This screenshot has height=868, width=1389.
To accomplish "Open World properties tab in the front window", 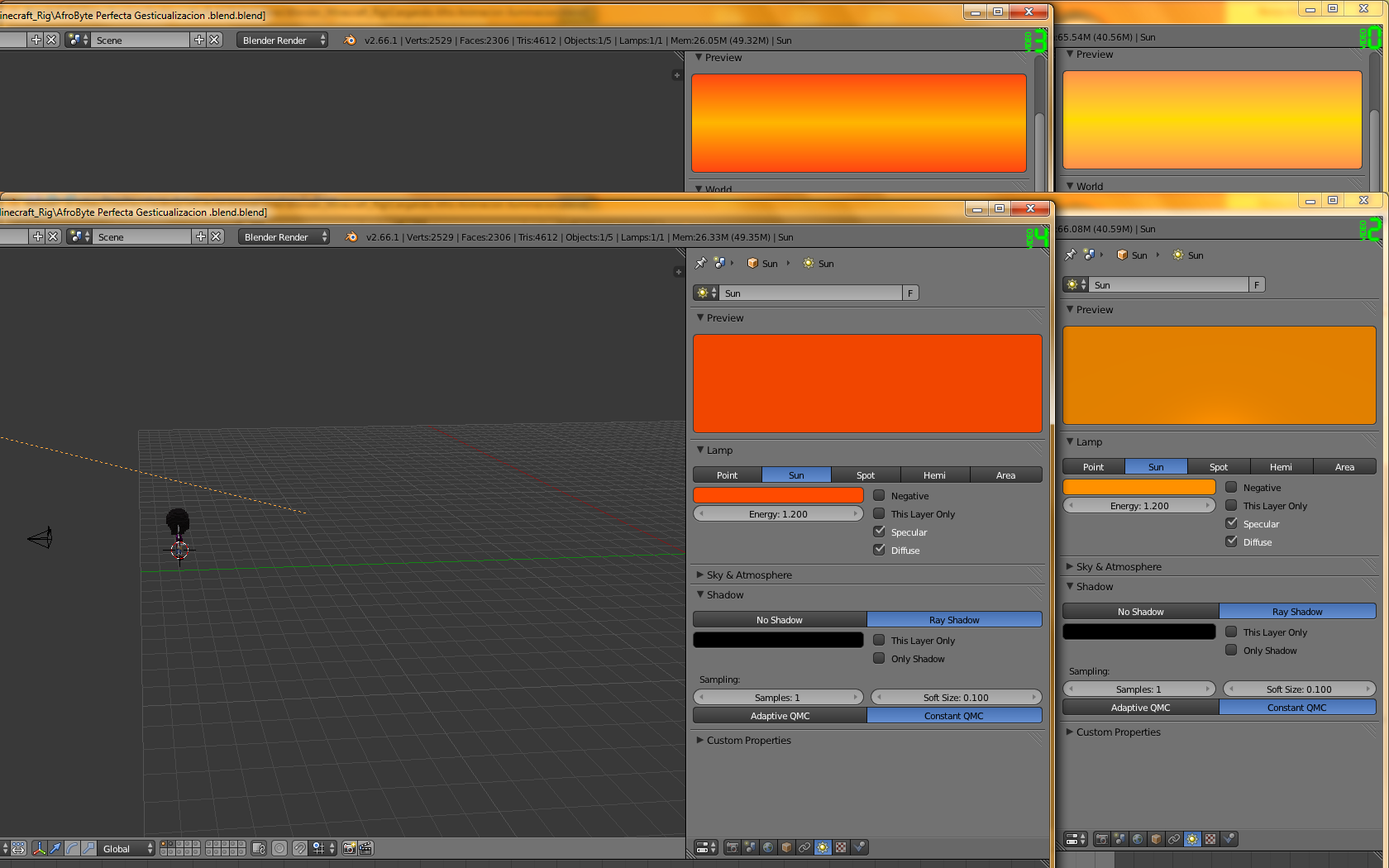I will click(x=768, y=847).
